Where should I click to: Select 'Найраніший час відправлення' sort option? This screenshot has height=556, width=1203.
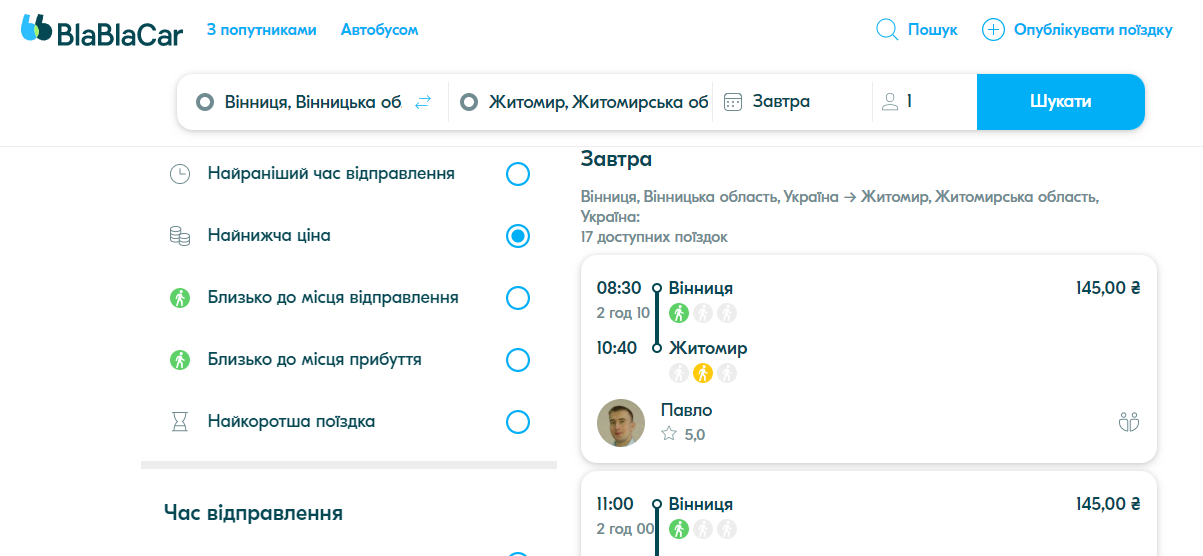click(x=517, y=174)
